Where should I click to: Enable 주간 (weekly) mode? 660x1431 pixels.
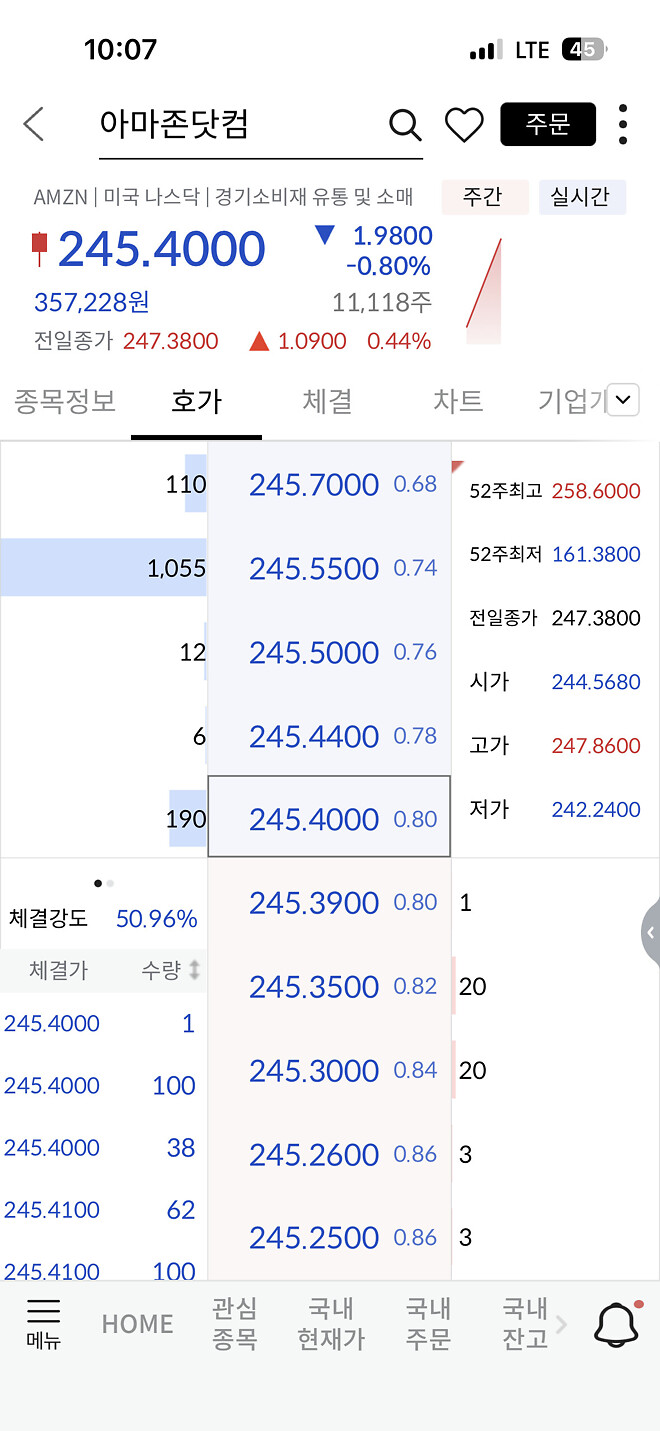(x=484, y=197)
